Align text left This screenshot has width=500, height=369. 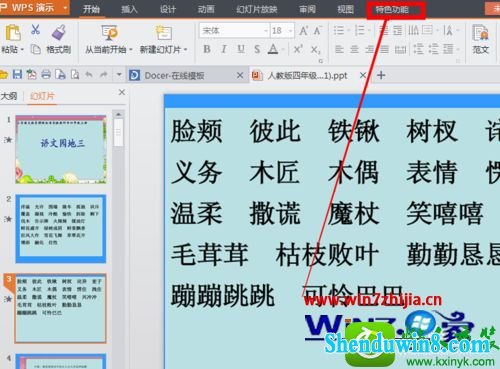pos(339,49)
